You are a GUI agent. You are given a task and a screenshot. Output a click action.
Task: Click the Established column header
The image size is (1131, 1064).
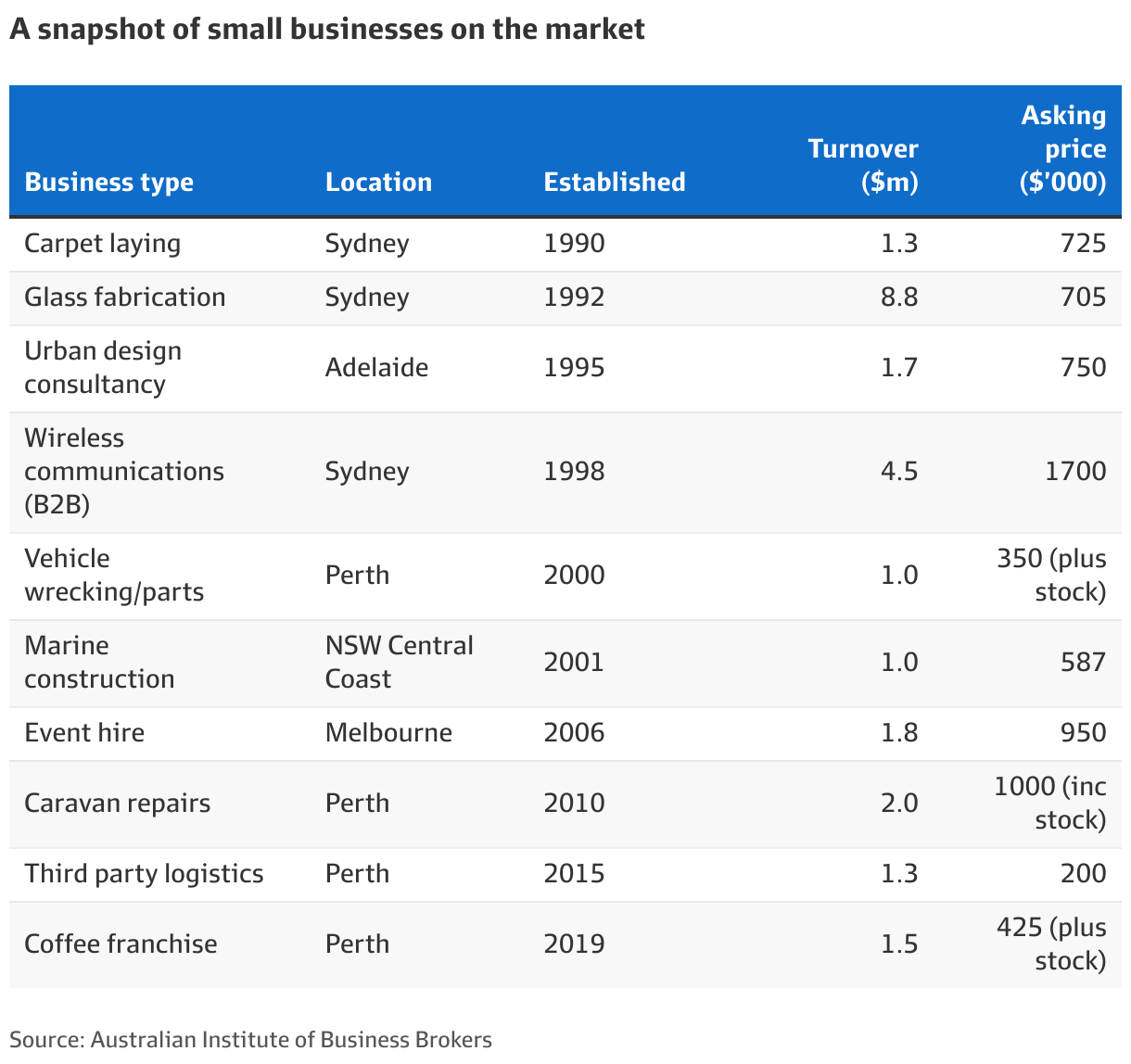click(614, 182)
